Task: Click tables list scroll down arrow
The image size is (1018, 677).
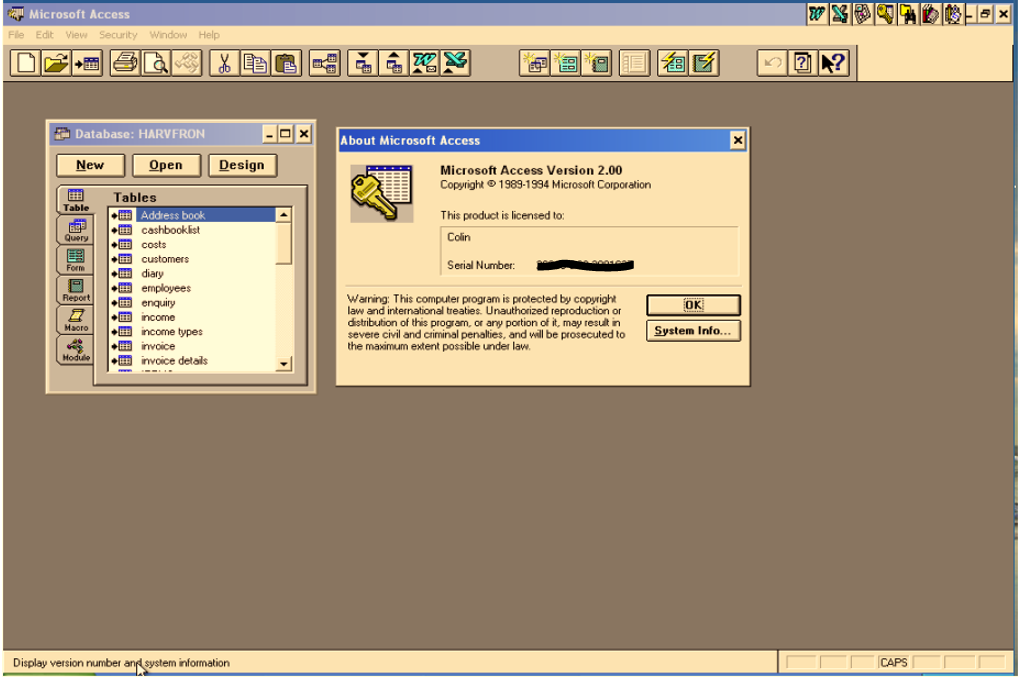Action: [284, 364]
